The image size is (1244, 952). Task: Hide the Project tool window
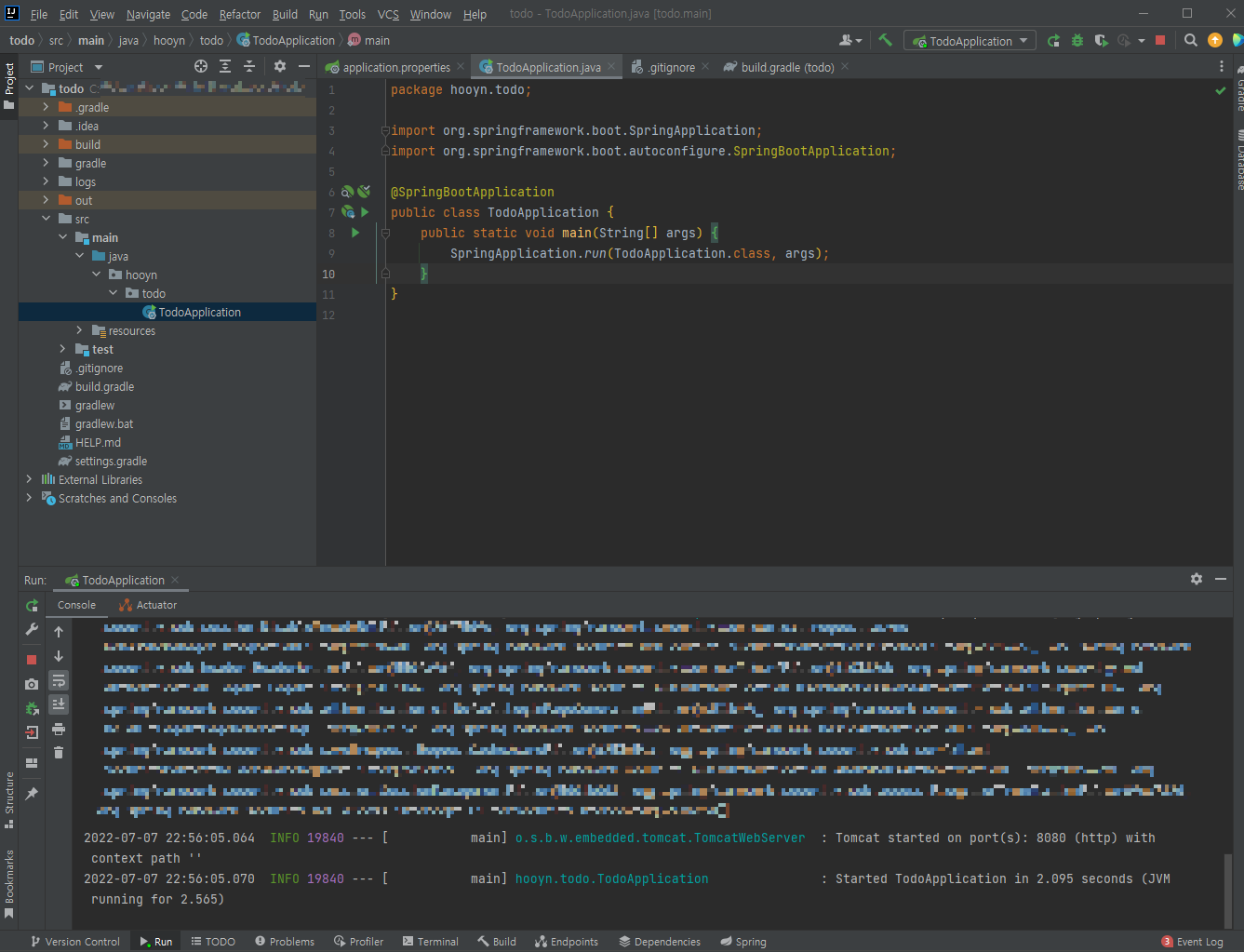(303, 66)
